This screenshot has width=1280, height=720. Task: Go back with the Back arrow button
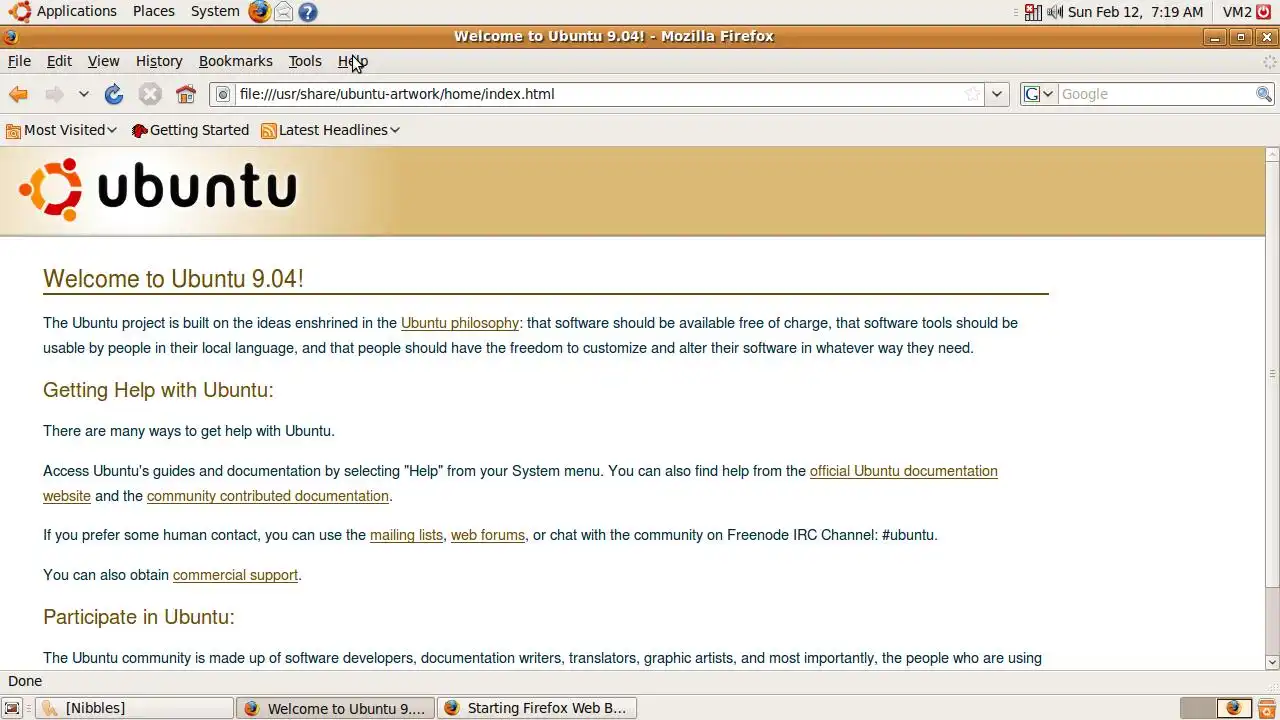tap(18, 94)
